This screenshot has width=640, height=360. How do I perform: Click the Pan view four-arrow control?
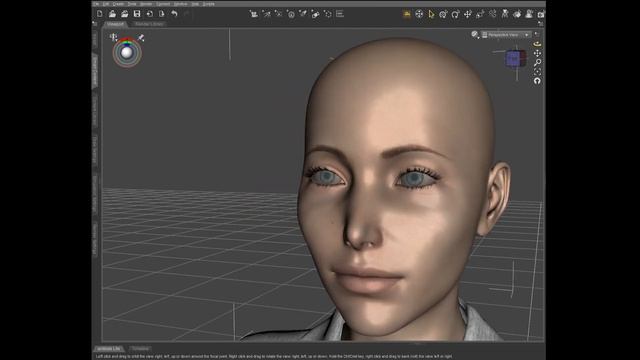click(538, 53)
